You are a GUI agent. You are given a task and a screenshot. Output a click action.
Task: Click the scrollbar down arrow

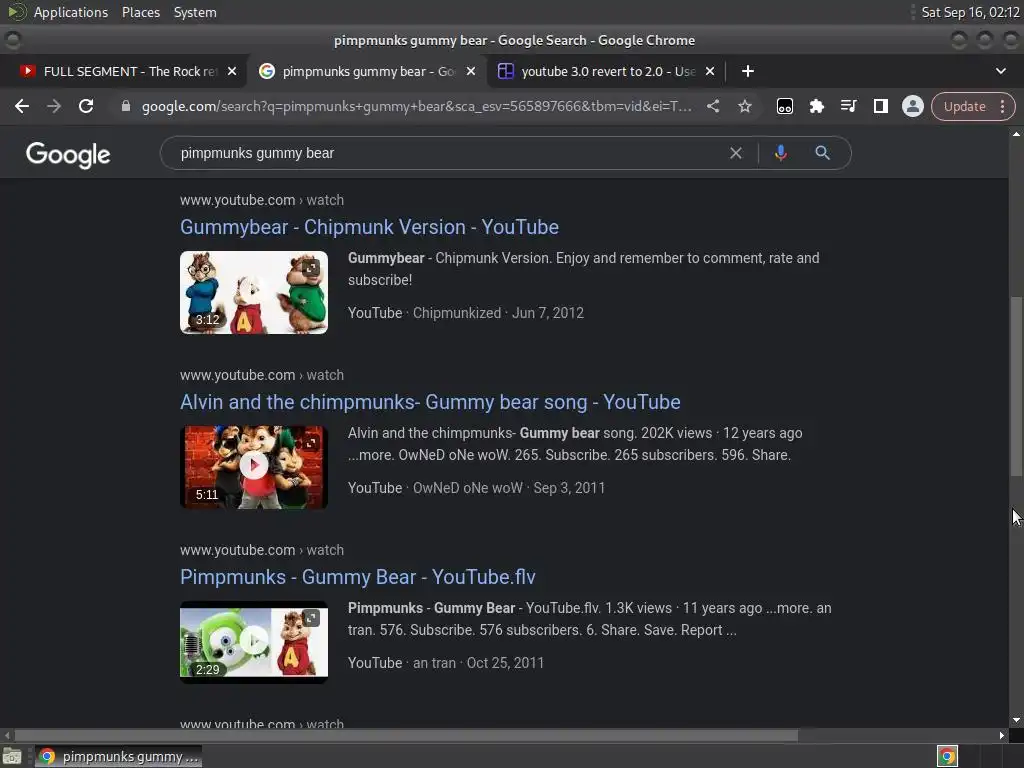click(x=1016, y=720)
